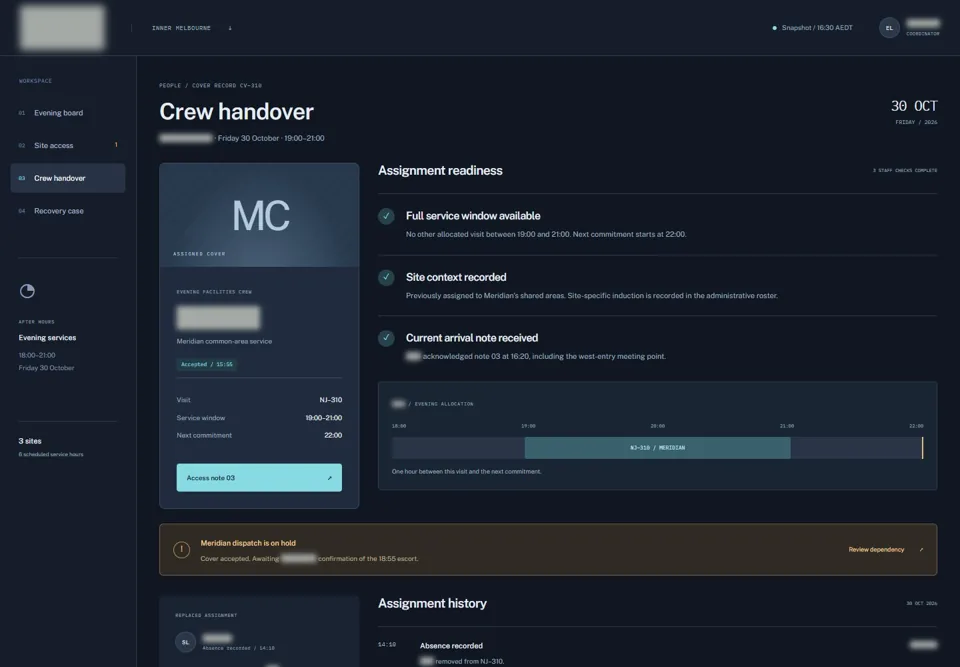Screen dimensions: 960x667
Task: Click the 'Accepted / 15:55' status badge
Action: point(207,364)
